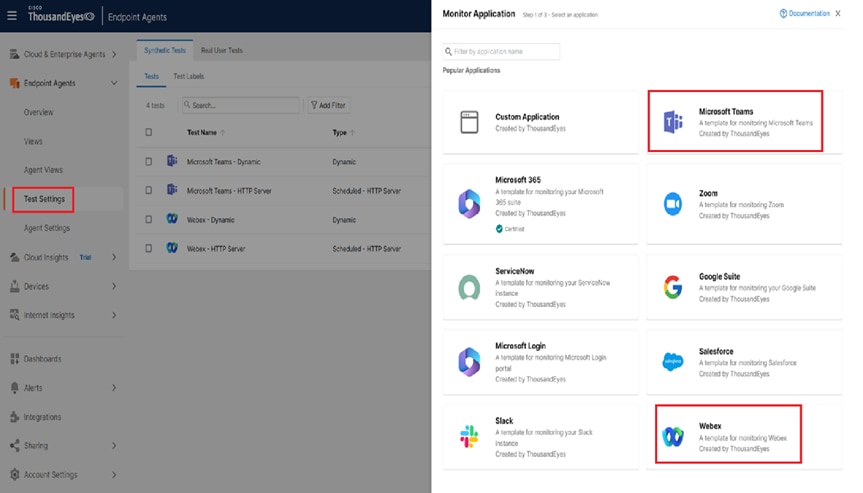Click the Add Filter button
The width and height of the screenshot is (863, 493).
coord(329,105)
